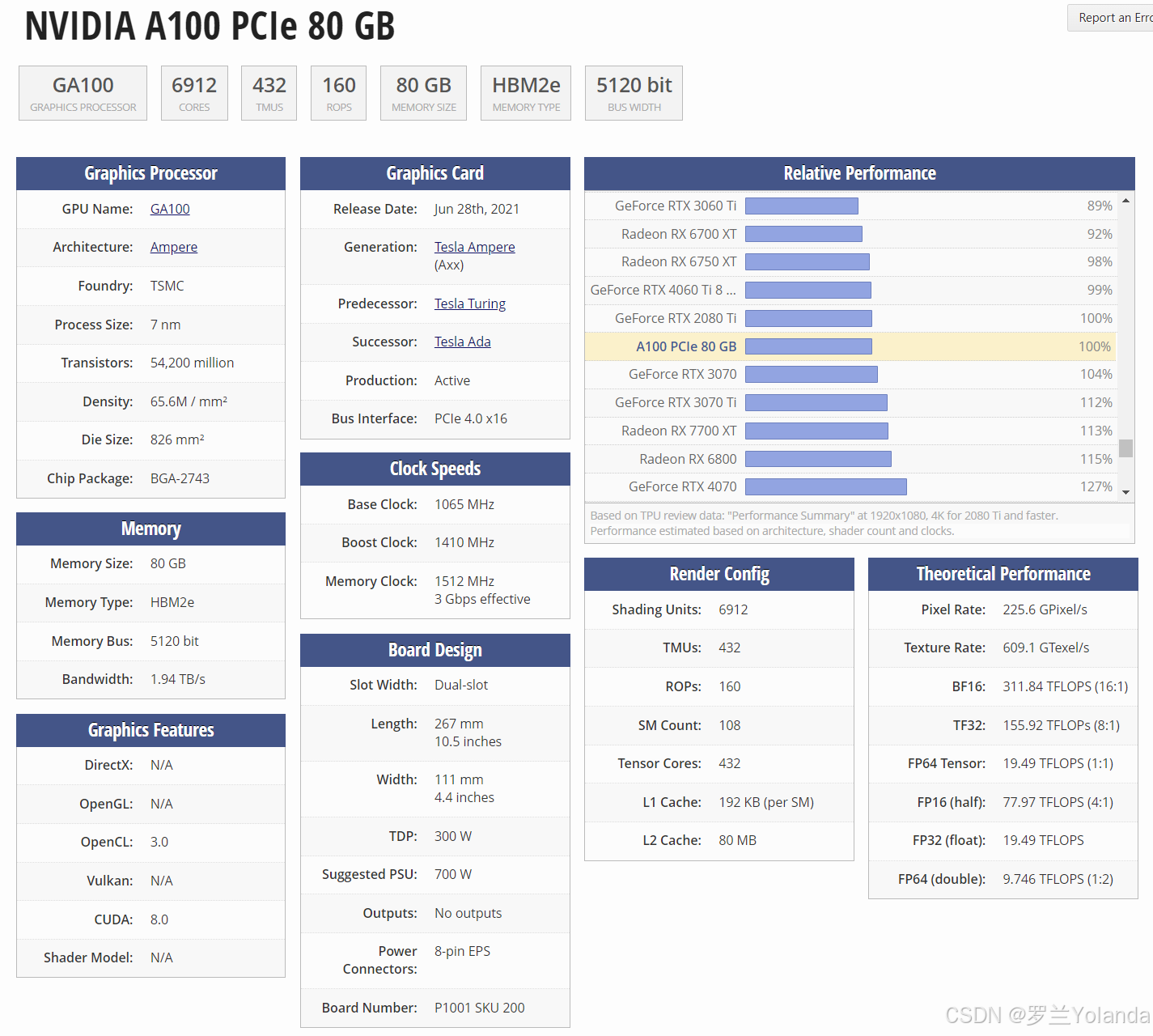The height and width of the screenshot is (1036, 1153).
Task: Select the highlighted A100 PCIe 80 GB row
Action: click(x=850, y=346)
